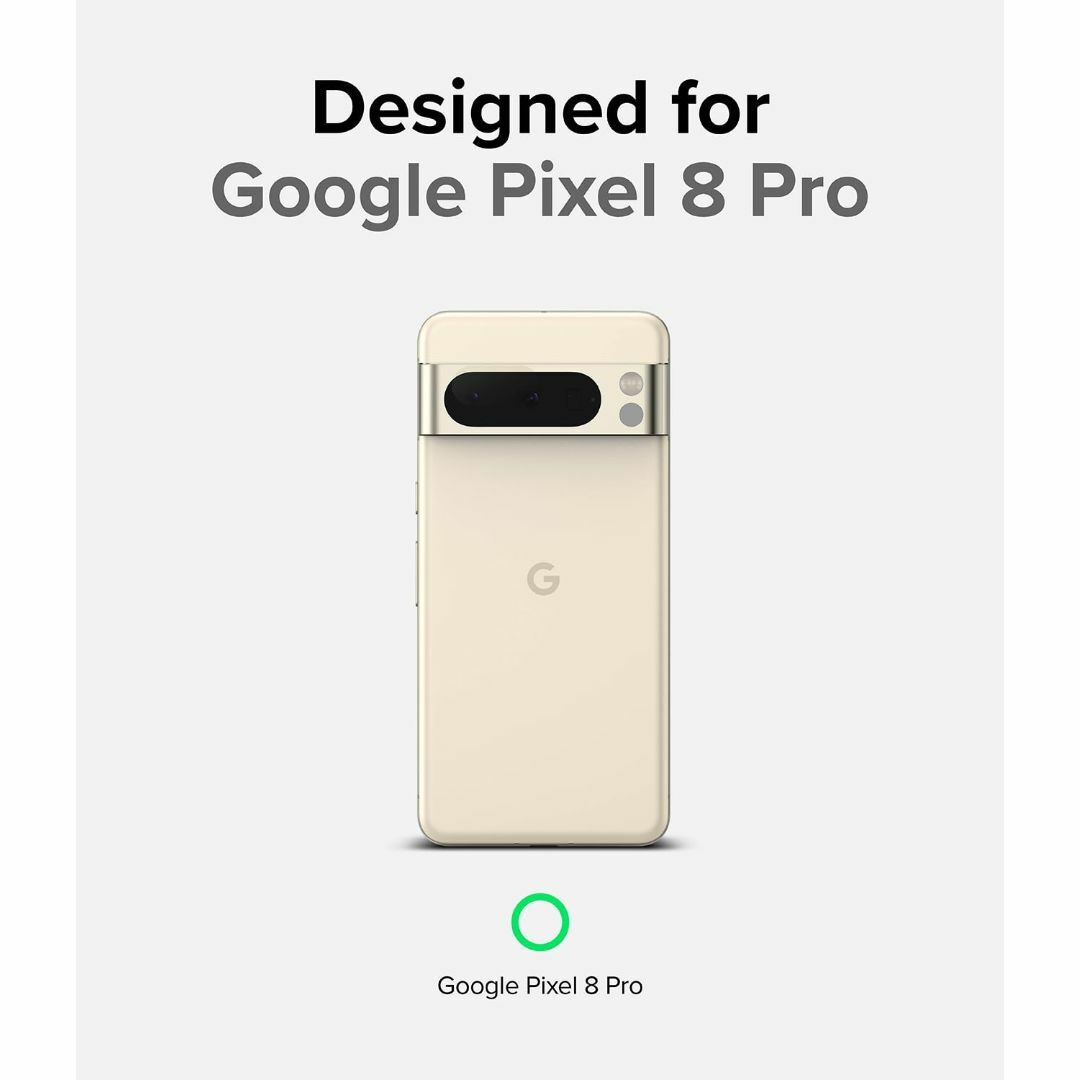Click the word 'Pixel' in the bottom caption
The height and width of the screenshot is (1080, 1080).
point(552,985)
